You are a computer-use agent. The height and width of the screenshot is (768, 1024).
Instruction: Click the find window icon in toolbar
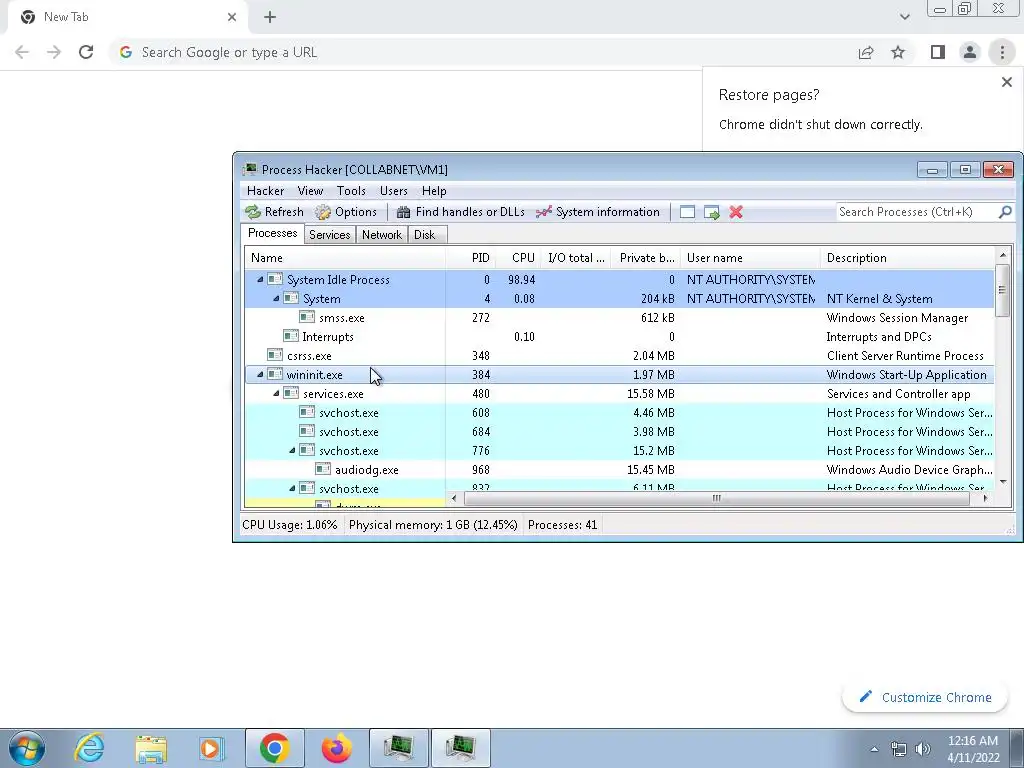(x=687, y=212)
